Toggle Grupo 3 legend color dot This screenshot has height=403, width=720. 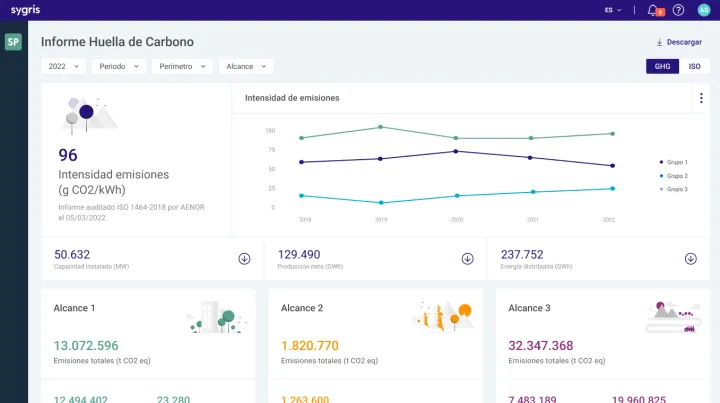point(661,189)
